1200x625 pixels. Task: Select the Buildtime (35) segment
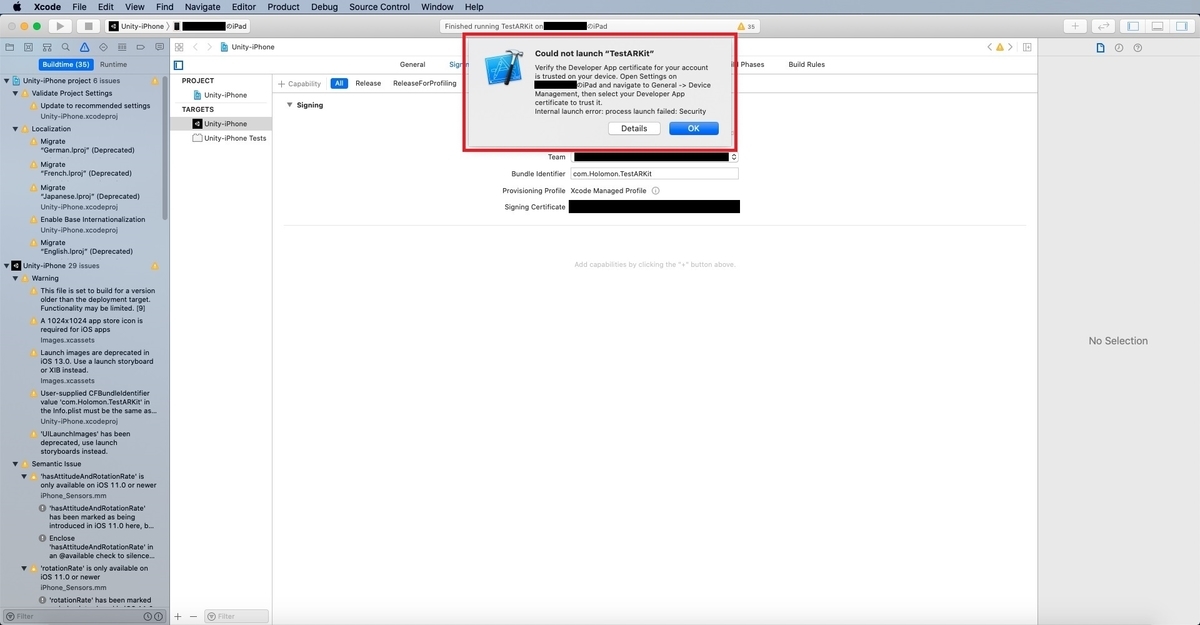coord(68,64)
